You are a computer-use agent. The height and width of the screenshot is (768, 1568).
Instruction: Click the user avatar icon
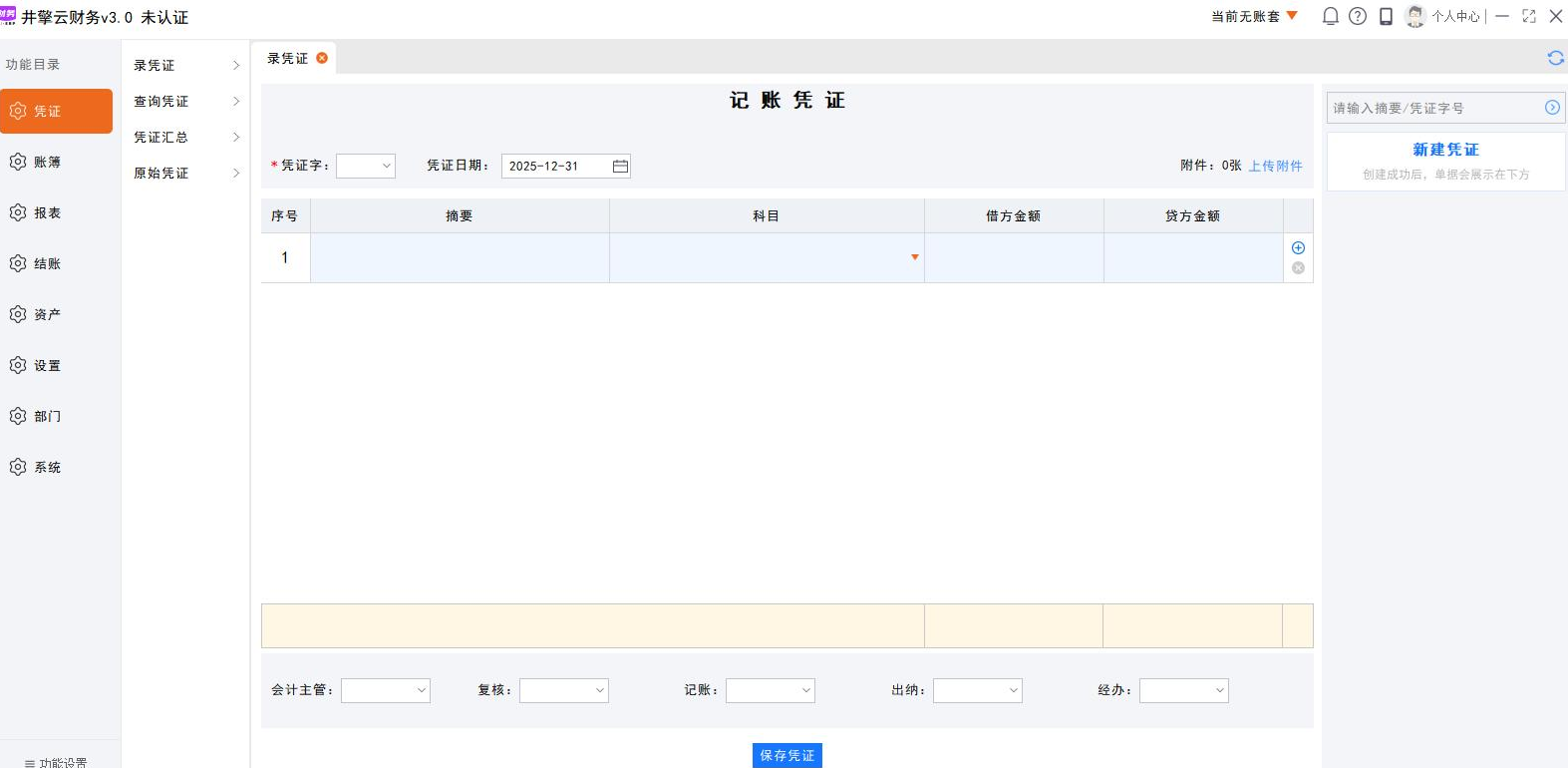(x=1414, y=16)
